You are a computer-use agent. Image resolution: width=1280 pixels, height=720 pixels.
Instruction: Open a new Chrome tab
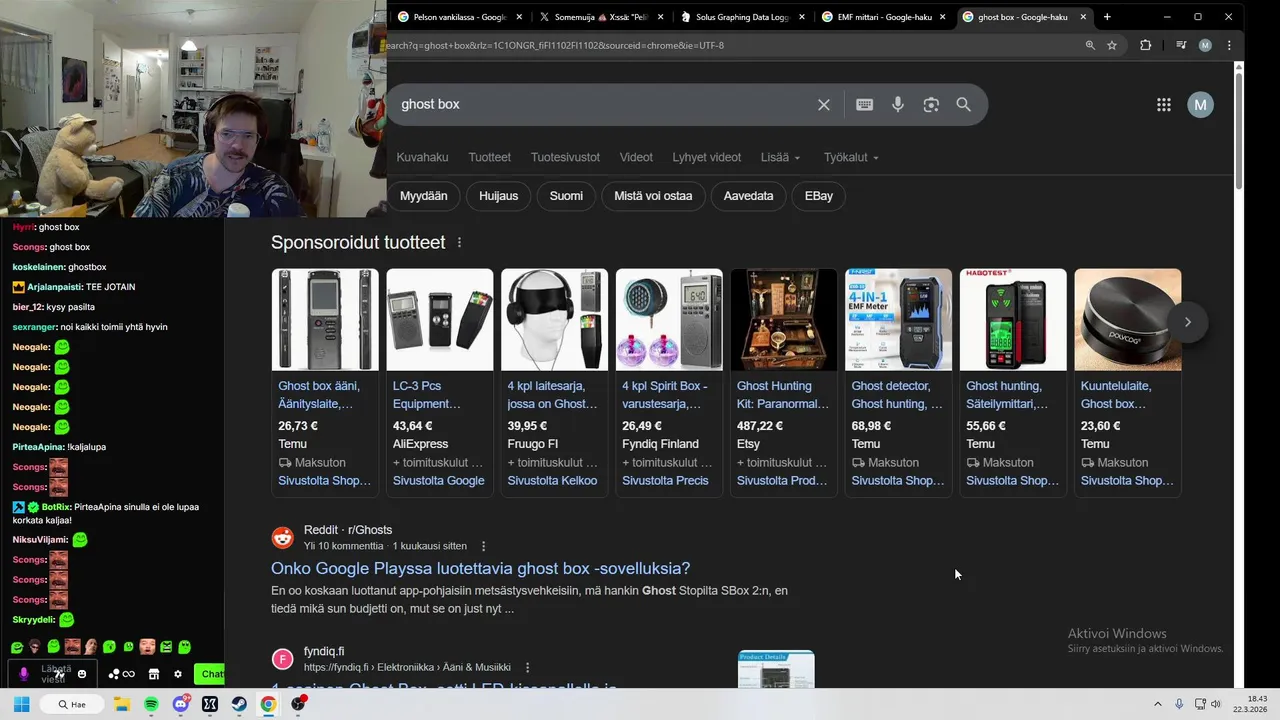[x=1107, y=17]
